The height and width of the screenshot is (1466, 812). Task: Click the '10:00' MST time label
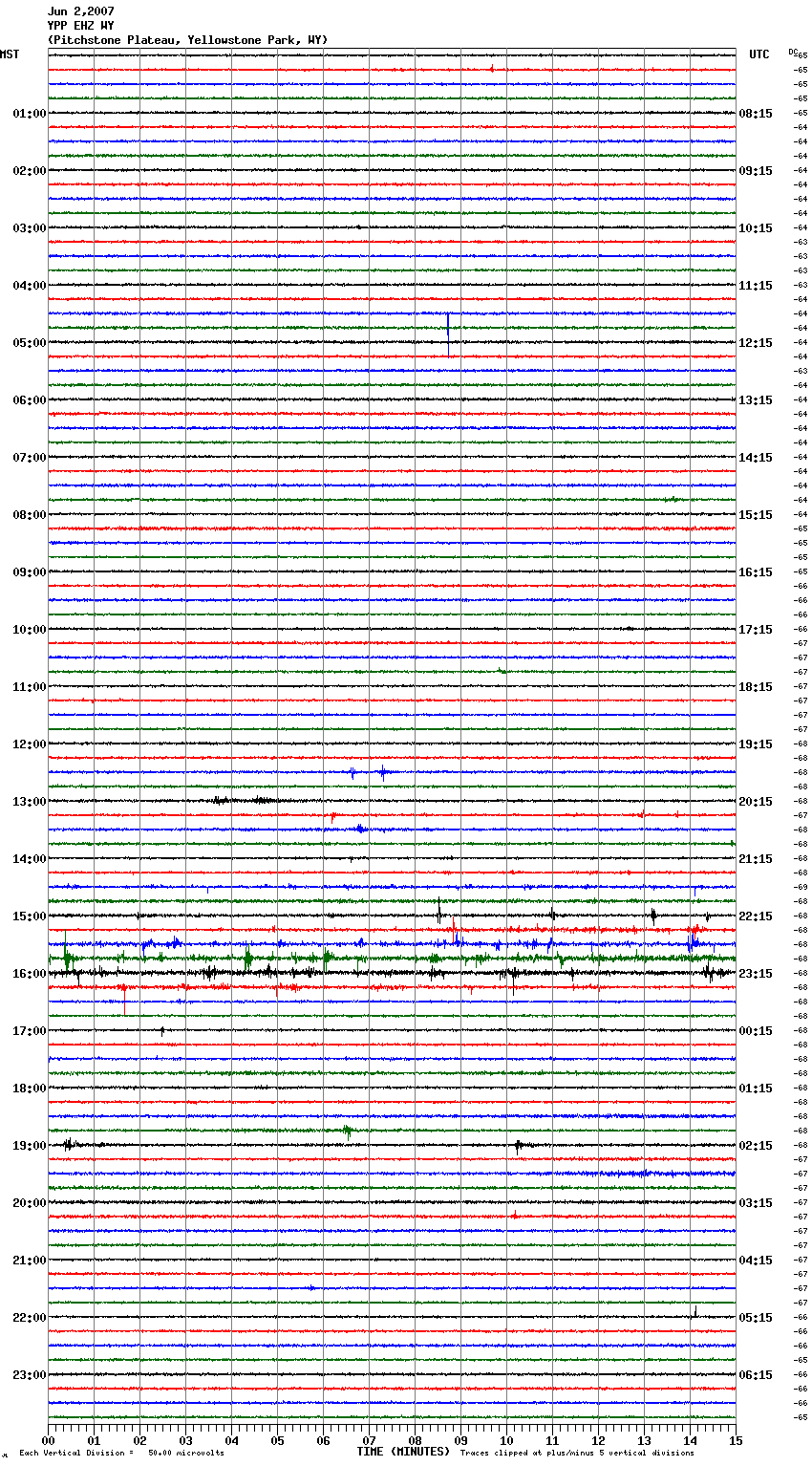point(30,630)
